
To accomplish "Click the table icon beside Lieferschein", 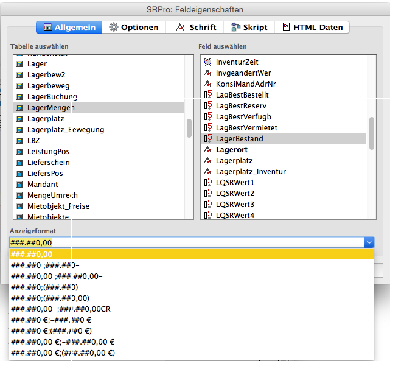I will [x=20, y=163].
